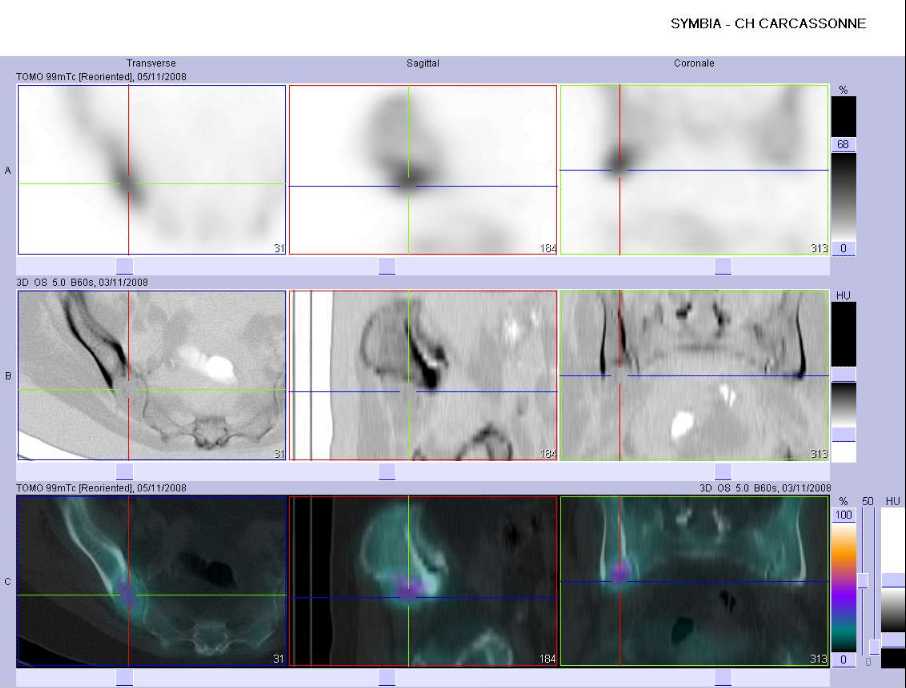Click the grayscale percent color bar in row A
Viewport: 906px width, 688px height.
tap(844, 196)
